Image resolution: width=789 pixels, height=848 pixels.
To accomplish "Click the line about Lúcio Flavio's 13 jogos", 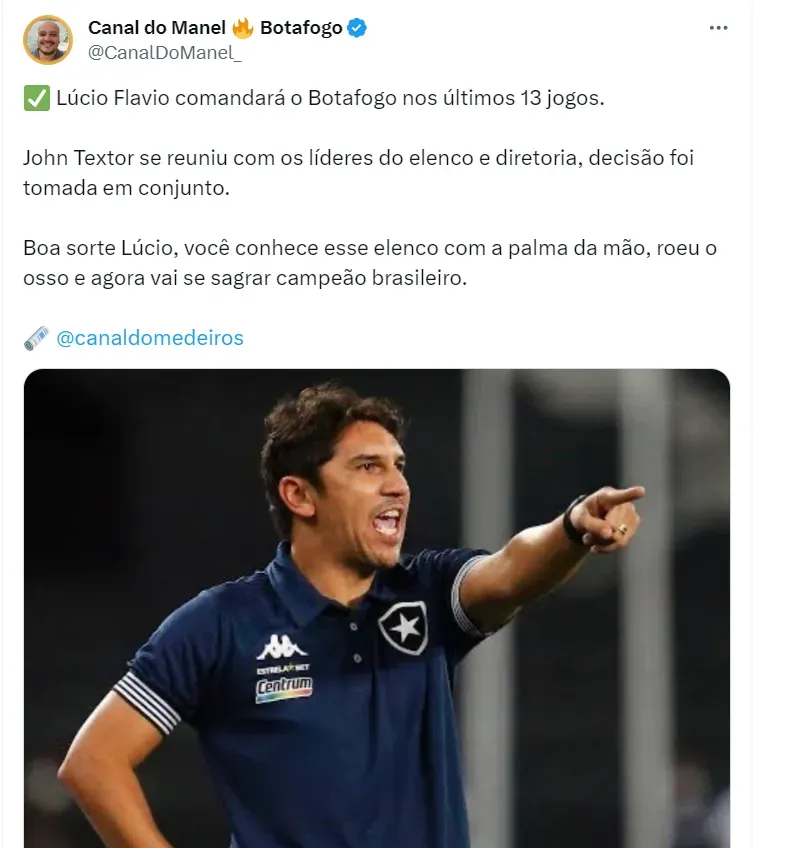I will click(313, 100).
